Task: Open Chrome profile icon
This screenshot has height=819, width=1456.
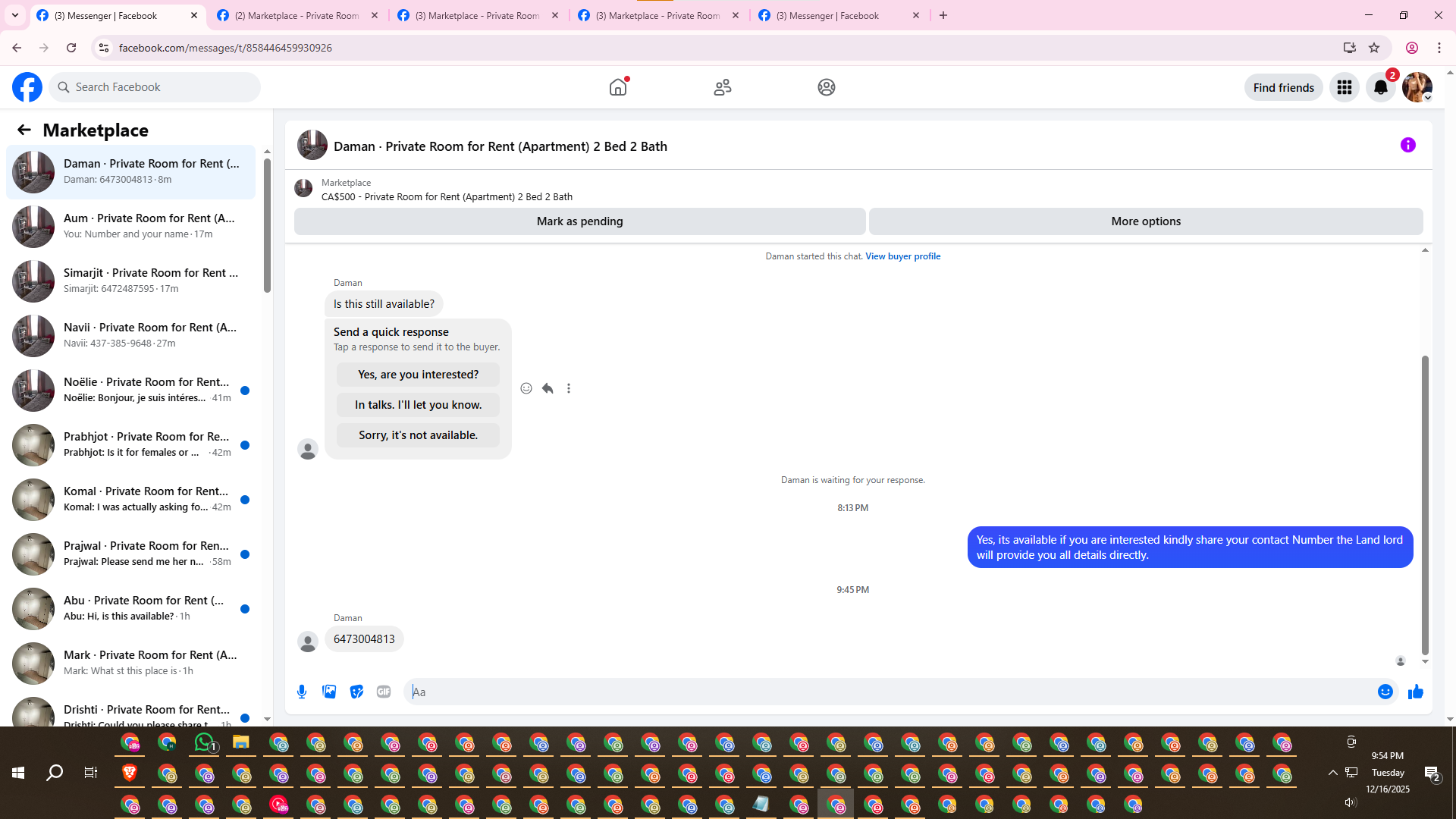Action: tap(1412, 48)
